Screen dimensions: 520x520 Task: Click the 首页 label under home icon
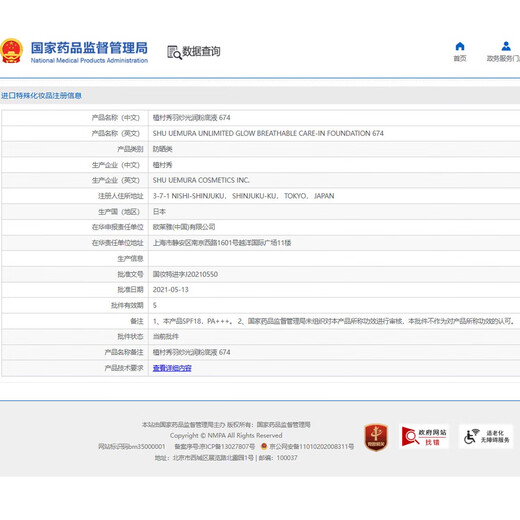(460, 59)
